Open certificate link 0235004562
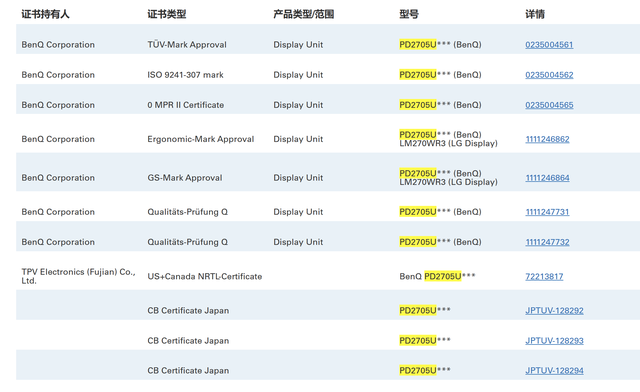 coord(549,75)
